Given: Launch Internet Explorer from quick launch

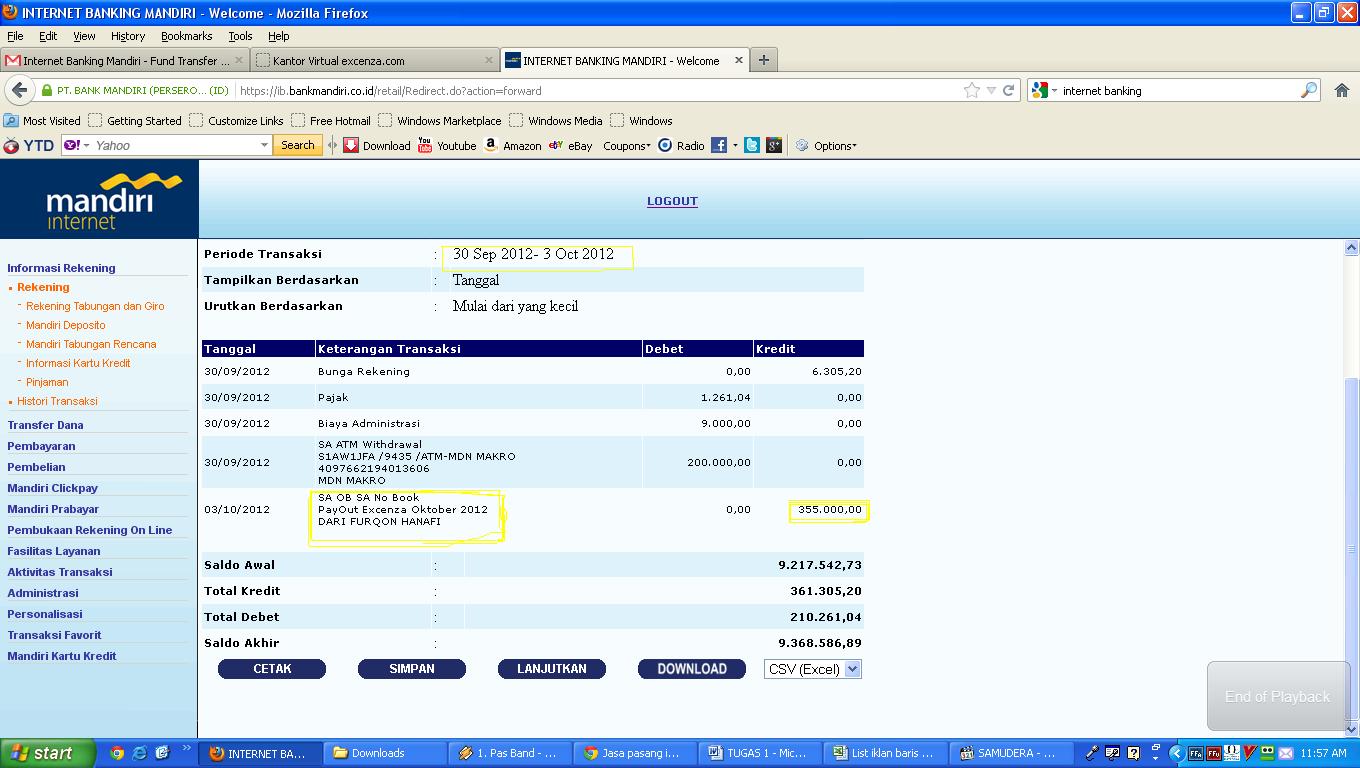Looking at the screenshot, I should (139, 753).
